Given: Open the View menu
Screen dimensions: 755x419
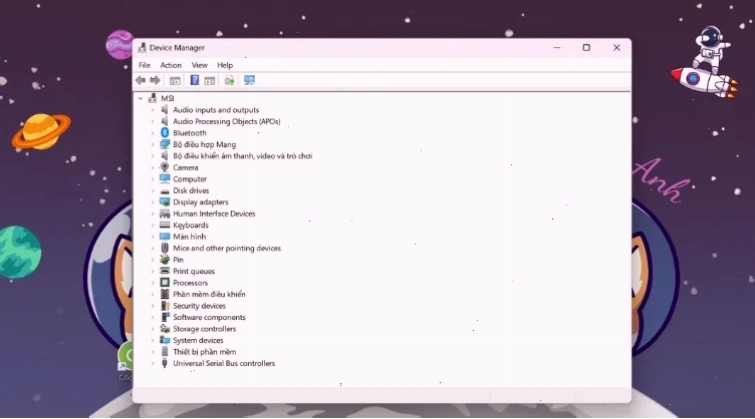Looking at the screenshot, I should click(x=199, y=65).
